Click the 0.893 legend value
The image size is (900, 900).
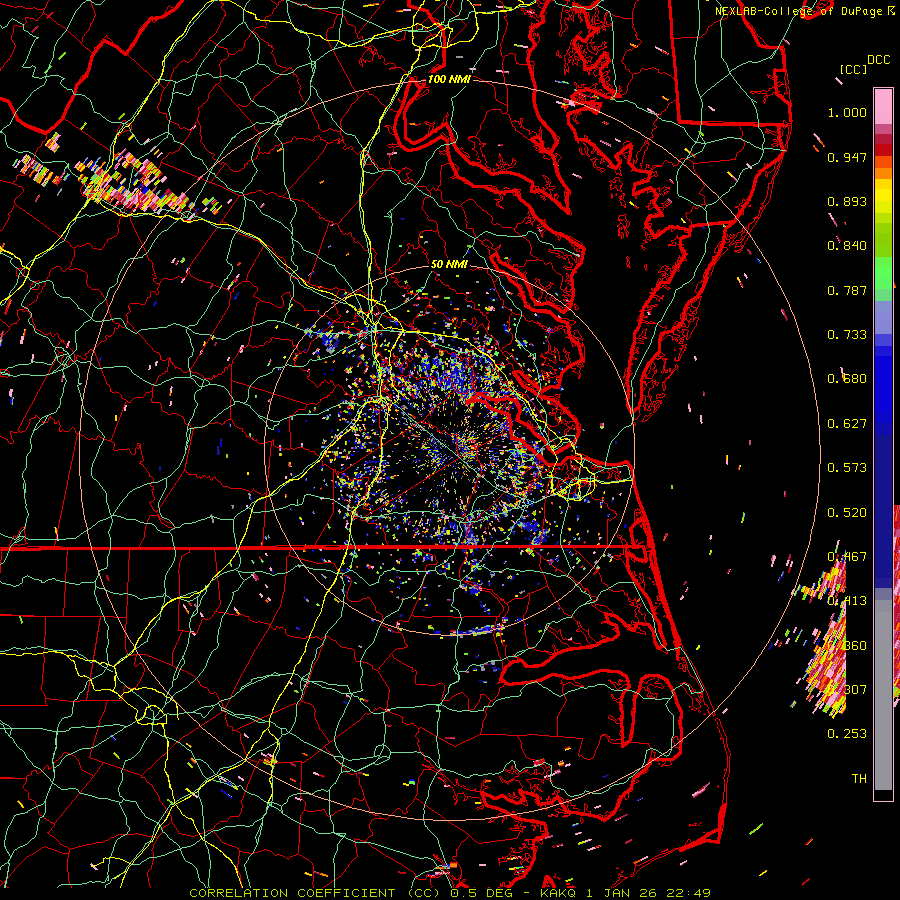pyautogui.click(x=847, y=201)
